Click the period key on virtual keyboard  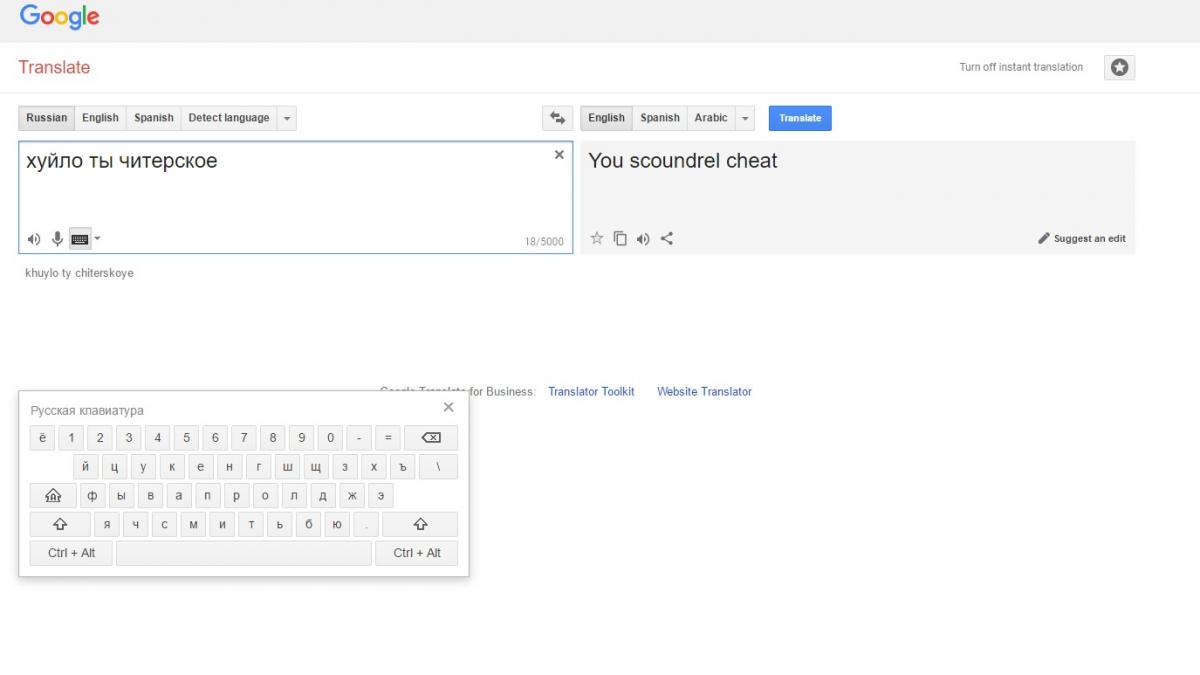point(366,524)
